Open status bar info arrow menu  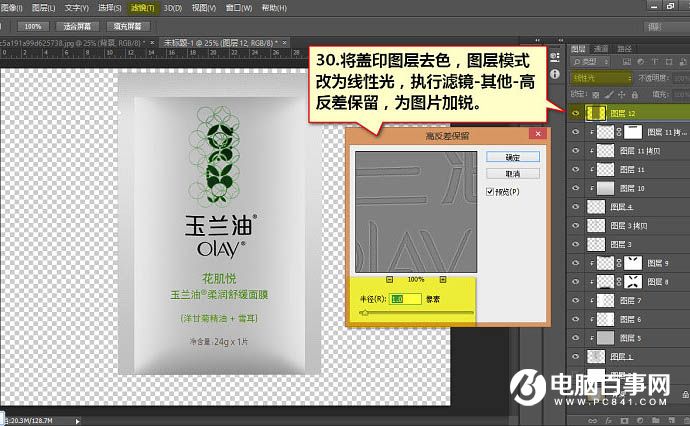[x=77, y=421]
